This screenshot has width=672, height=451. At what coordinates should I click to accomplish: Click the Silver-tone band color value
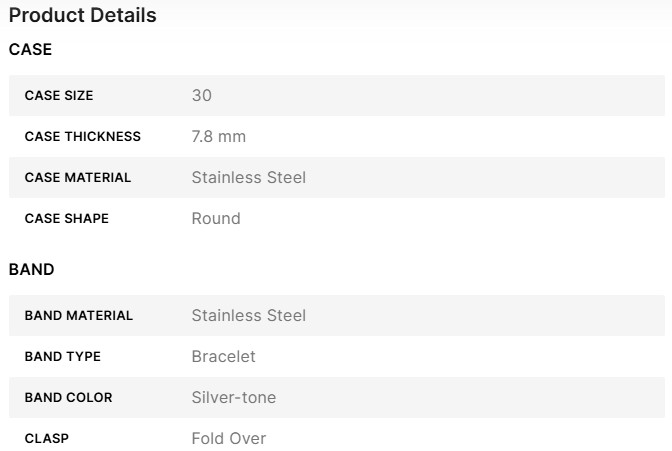(x=233, y=398)
